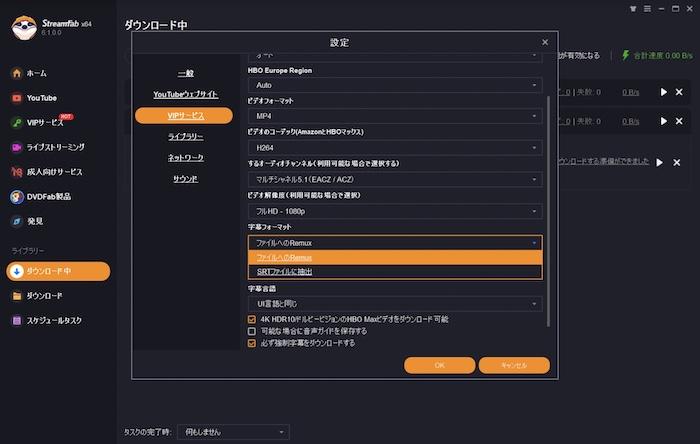Click the ダウンロード中 page heading
This screenshot has width=700, height=444.
pos(156,25)
